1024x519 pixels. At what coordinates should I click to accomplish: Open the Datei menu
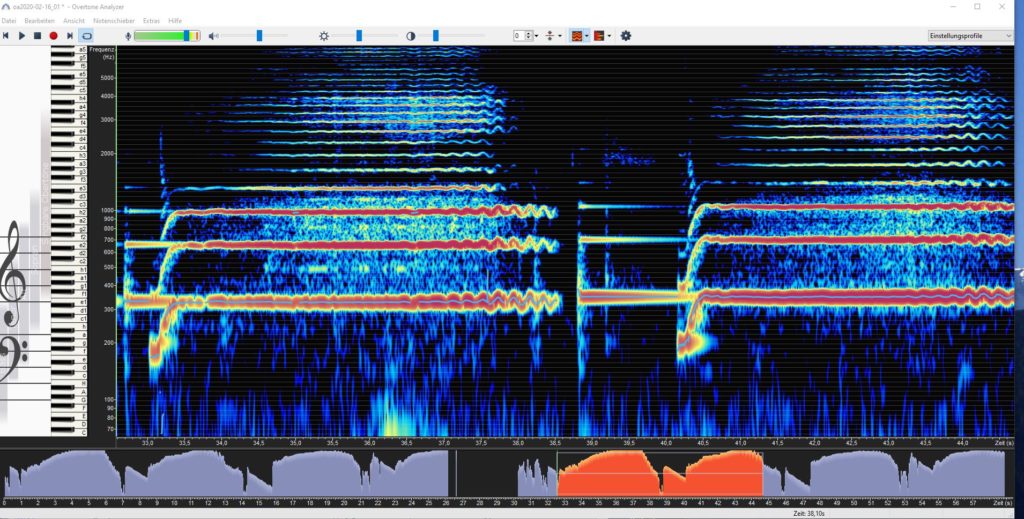click(8, 20)
